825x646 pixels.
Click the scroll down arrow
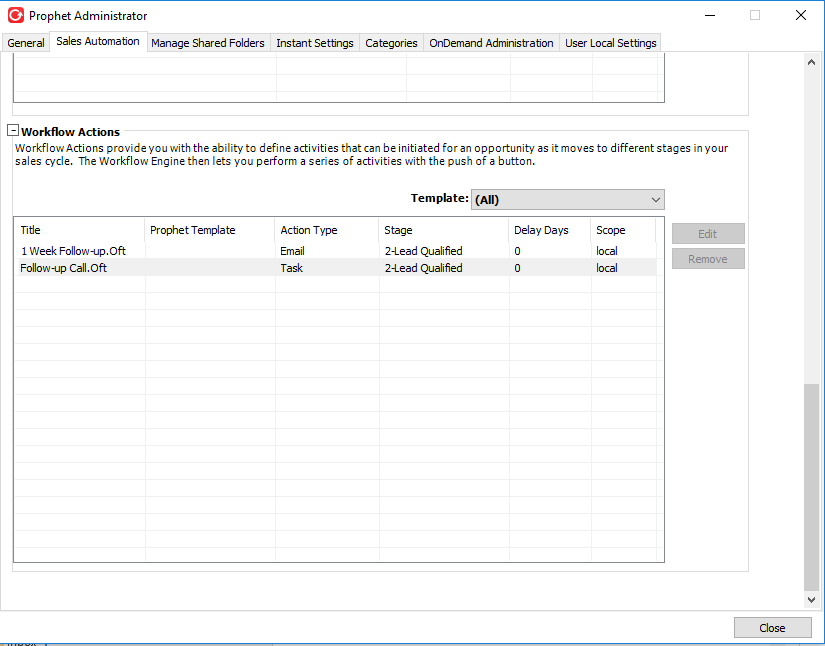tap(811, 600)
